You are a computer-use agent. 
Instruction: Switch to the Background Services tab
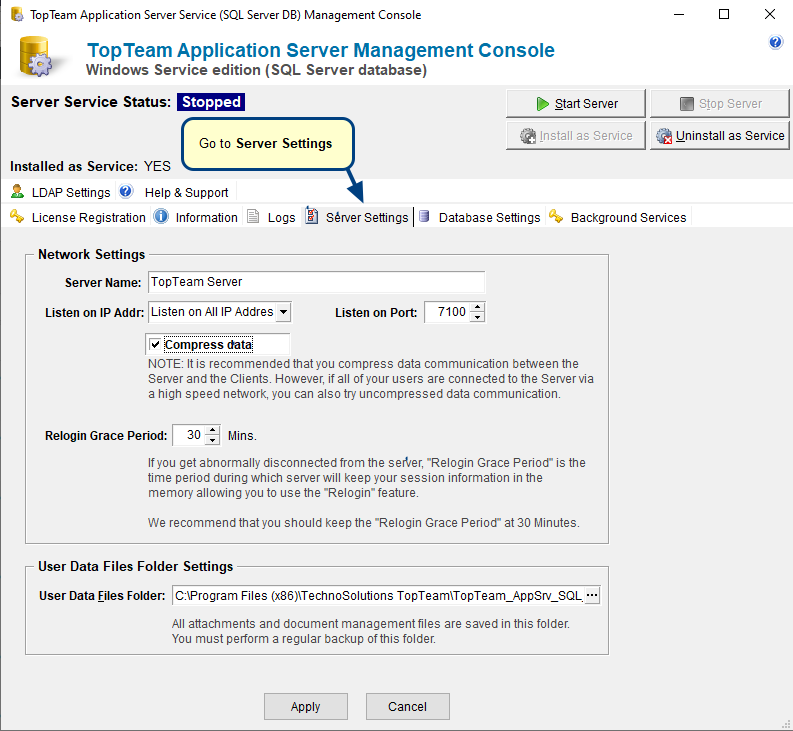coord(619,217)
